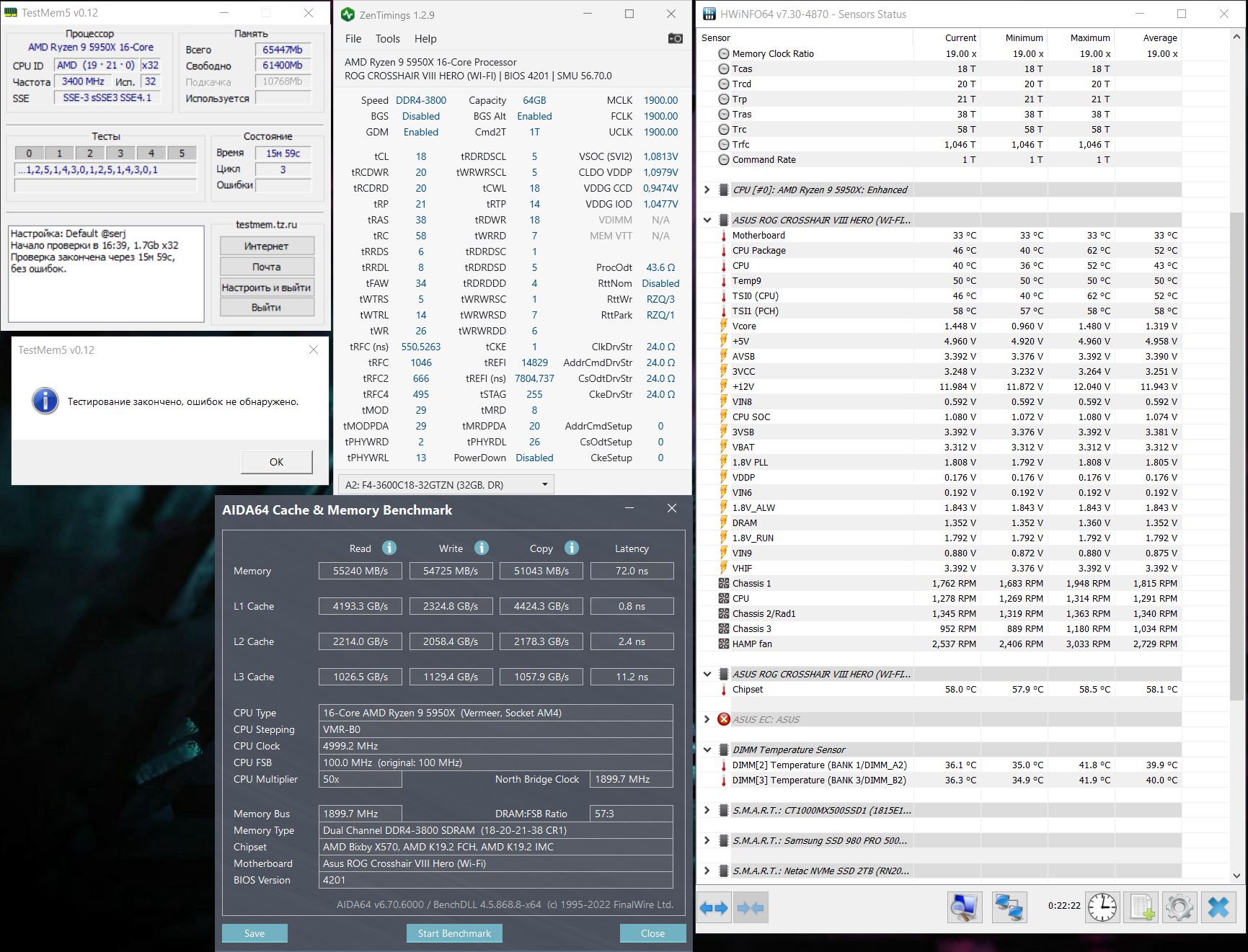Open the A2 memory module dropdown in ZenTimings
The height and width of the screenshot is (952, 1248).
point(446,485)
